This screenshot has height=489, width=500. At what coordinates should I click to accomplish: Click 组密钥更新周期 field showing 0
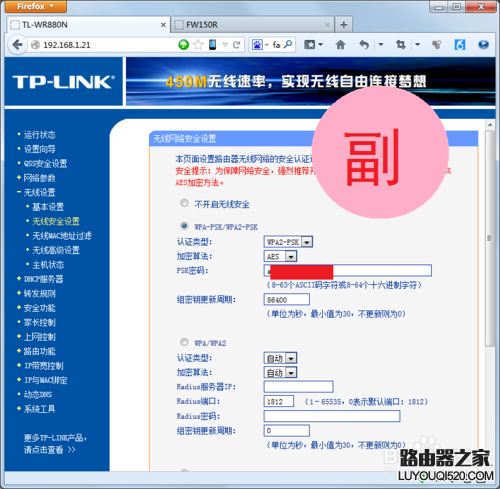(x=286, y=431)
